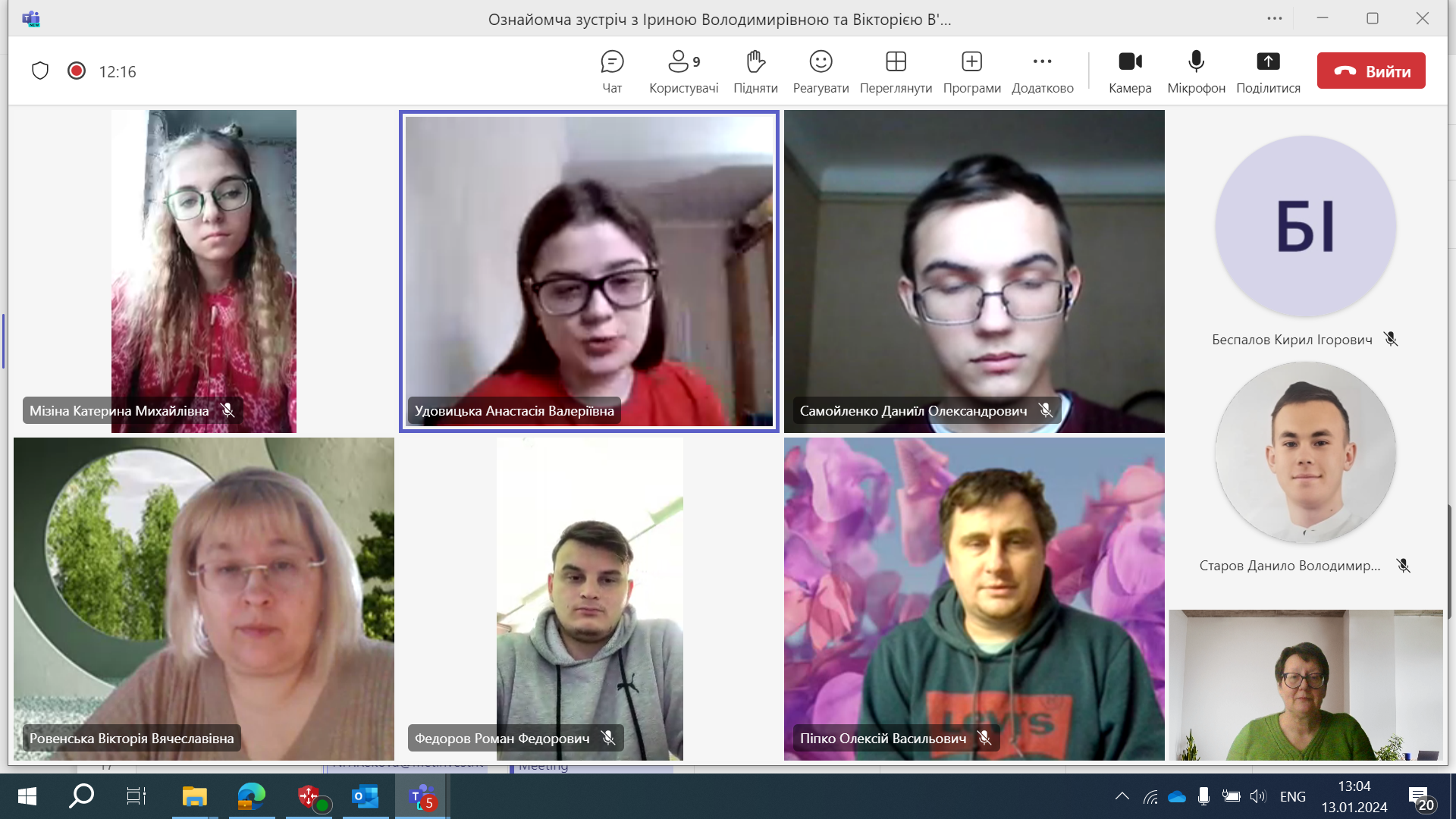Viewport: 1456px width, 819px height.
Task: Switch ENG input language indicator
Action: click(1292, 796)
